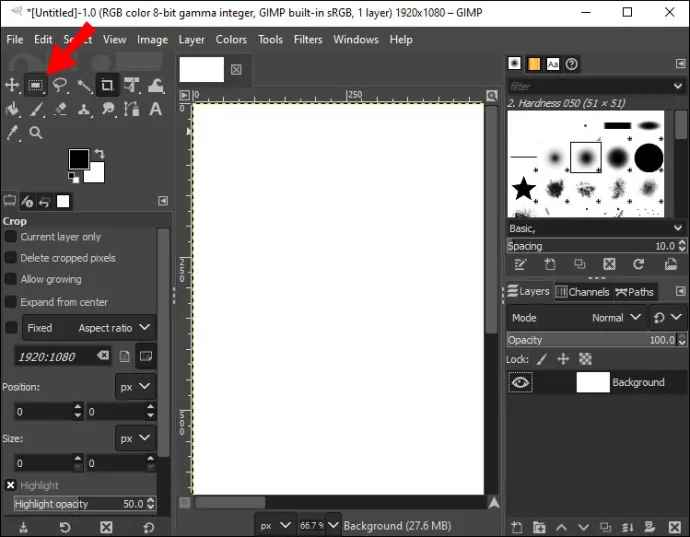Select the Zoom magnifier tool

(x=36, y=132)
